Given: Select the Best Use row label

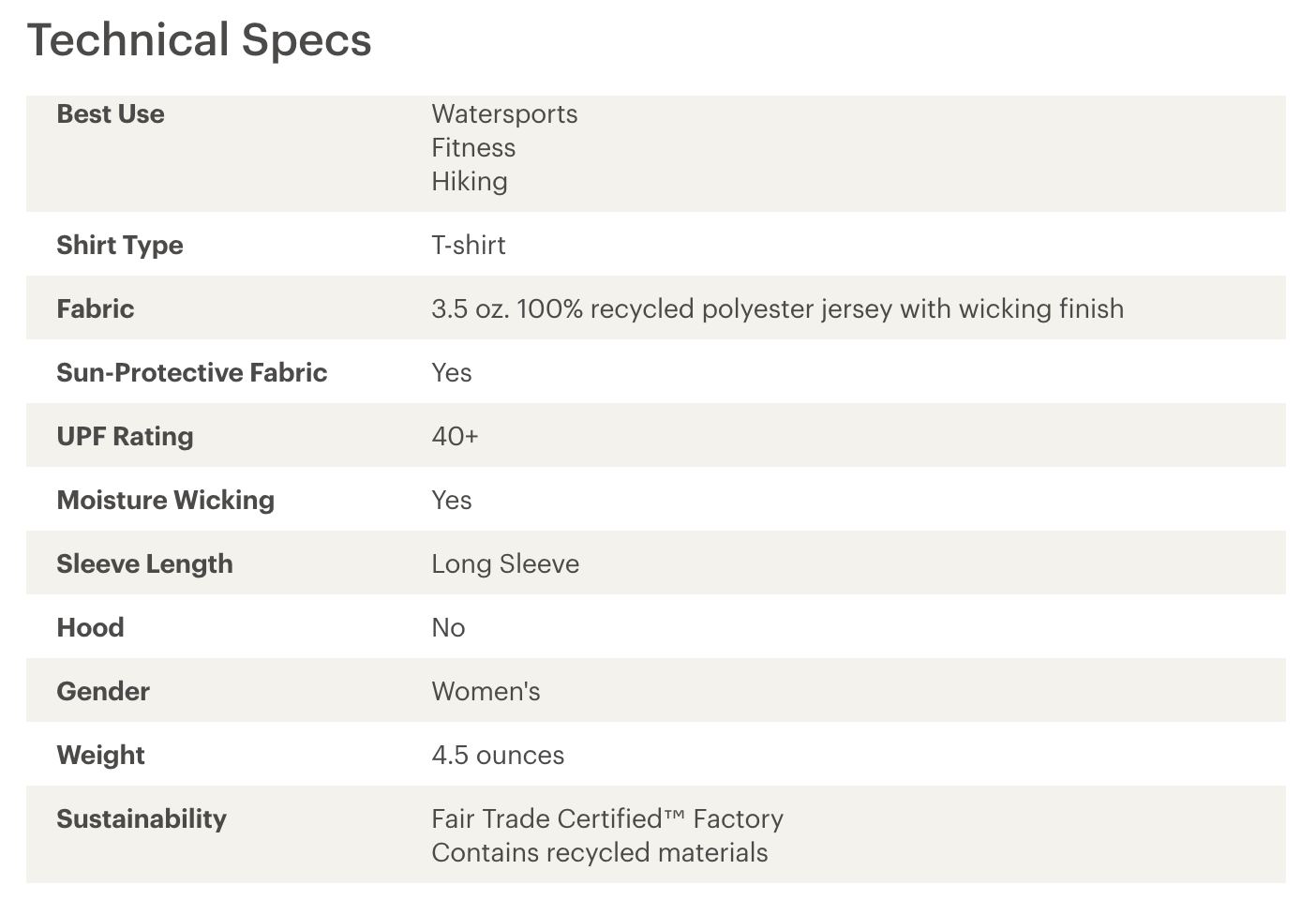Looking at the screenshot, I should [111, 114].
